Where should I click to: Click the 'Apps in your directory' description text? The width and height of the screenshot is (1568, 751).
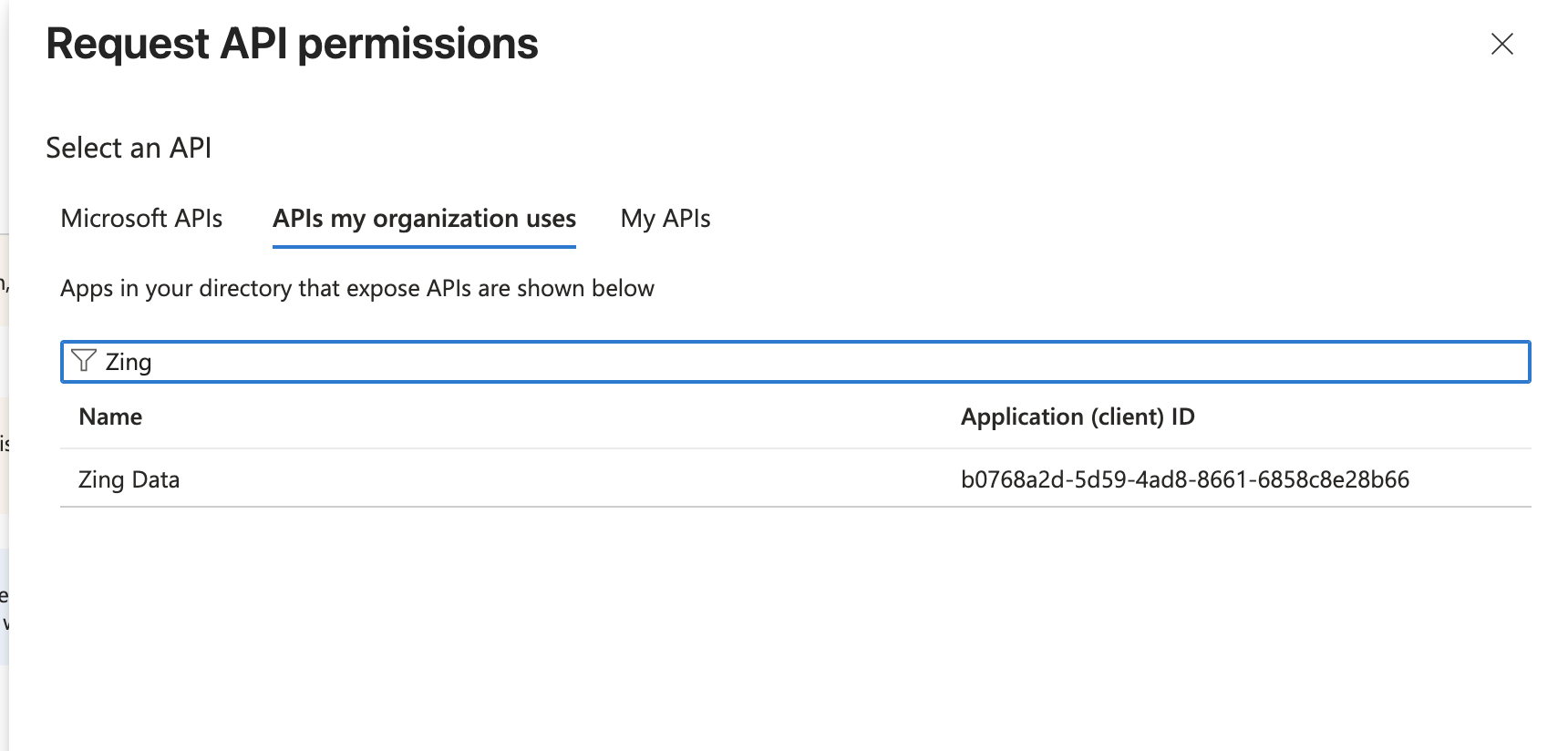point(356,288)
